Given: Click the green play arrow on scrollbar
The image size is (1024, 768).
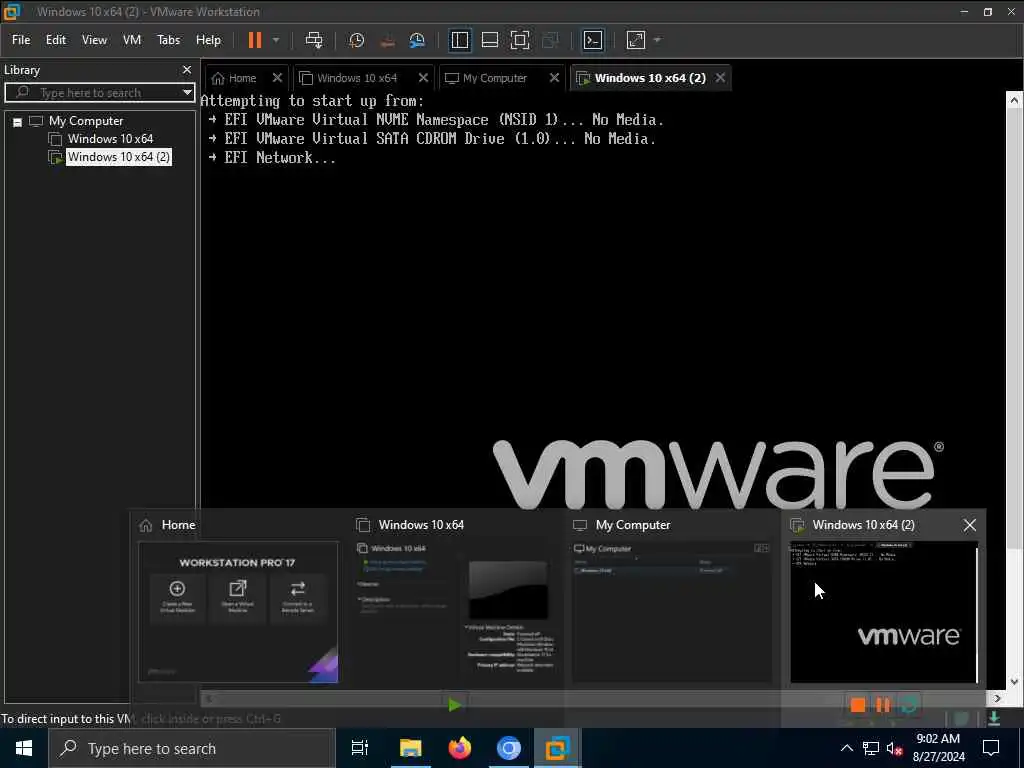Looking at the screenshot, I should pos(455,705).
